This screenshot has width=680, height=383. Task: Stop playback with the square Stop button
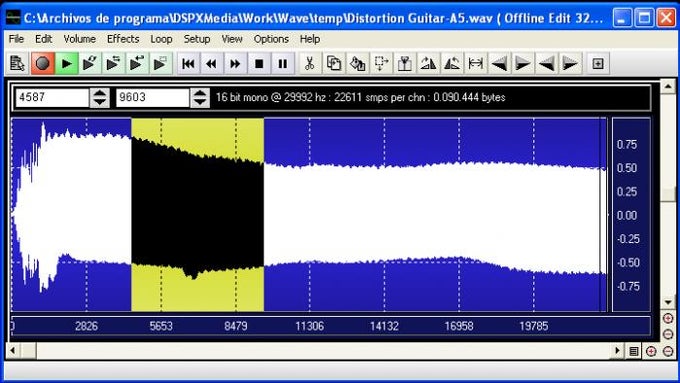click(259, 64)
